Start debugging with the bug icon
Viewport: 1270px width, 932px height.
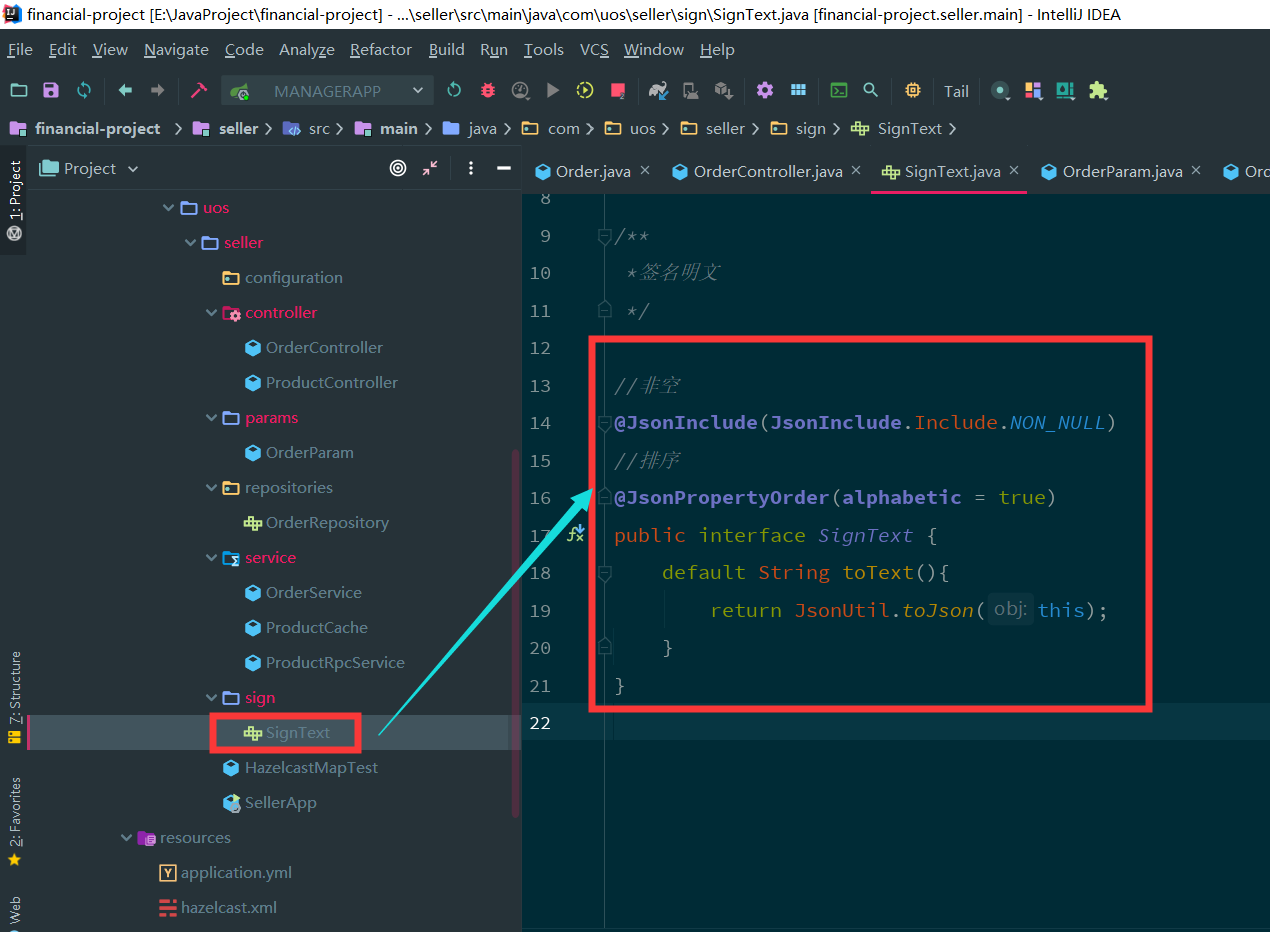point(487,91)
